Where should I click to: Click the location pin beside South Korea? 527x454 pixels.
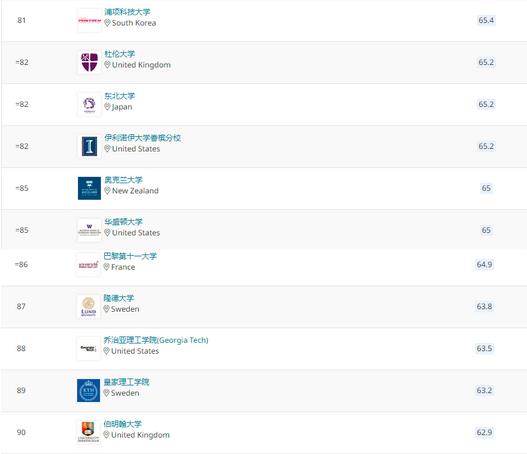pos(107,23)
